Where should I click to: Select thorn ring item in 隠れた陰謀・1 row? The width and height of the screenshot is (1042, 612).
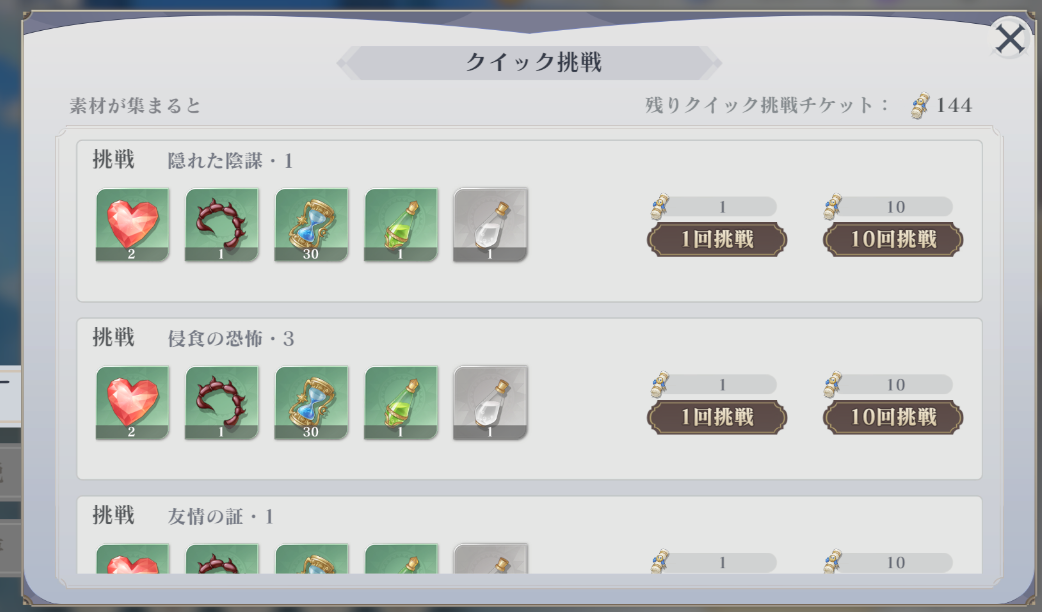(221, 225)
